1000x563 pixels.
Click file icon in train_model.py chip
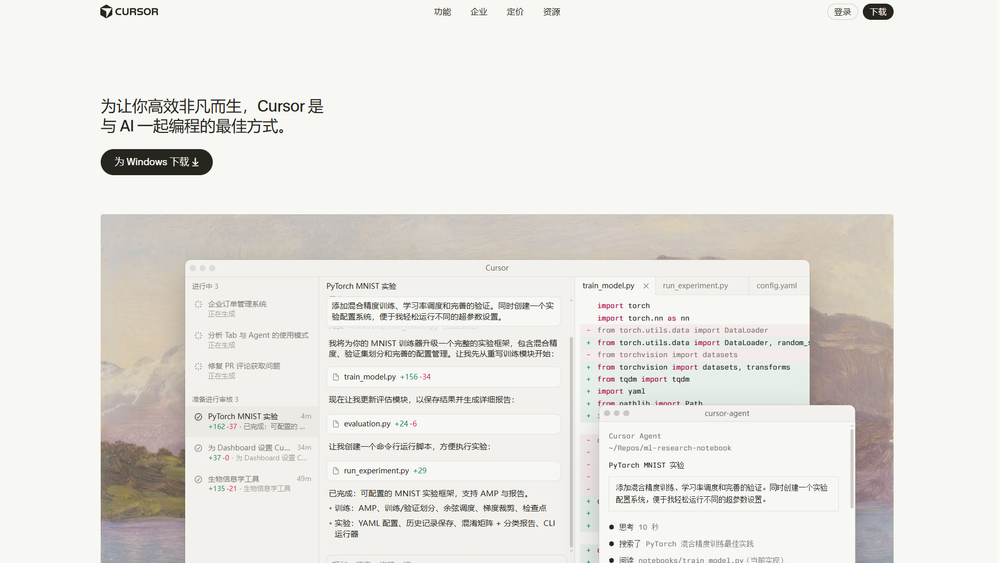(x=336, y=377)
